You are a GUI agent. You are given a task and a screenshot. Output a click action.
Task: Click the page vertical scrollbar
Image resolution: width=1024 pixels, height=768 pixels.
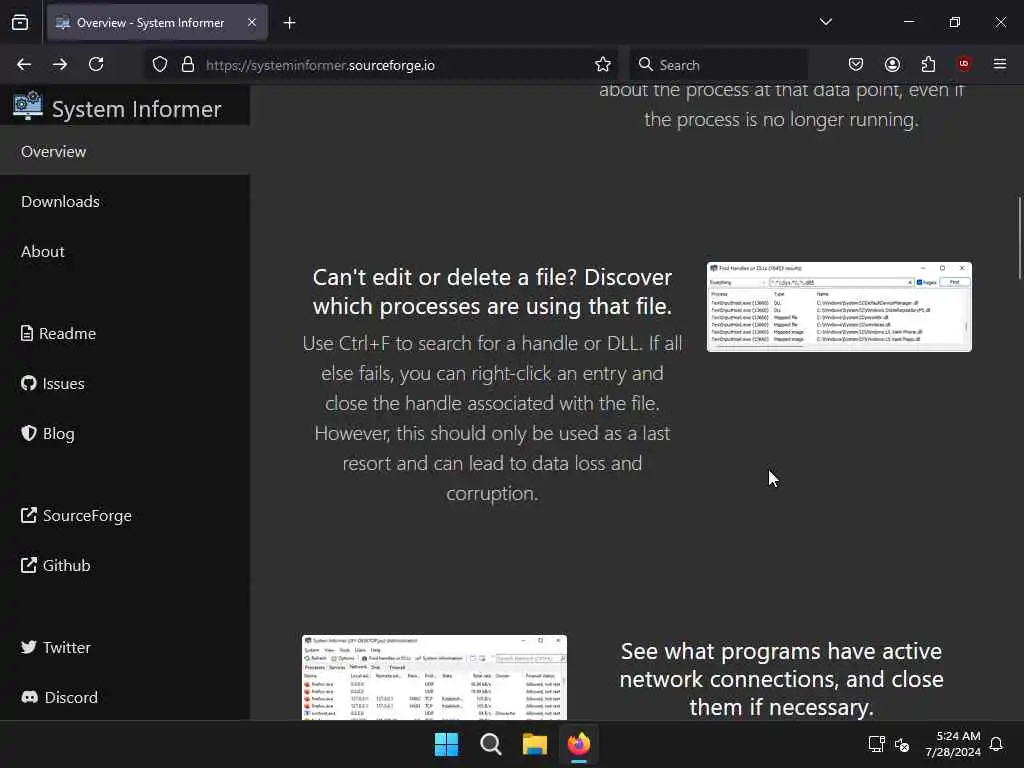pyautogui.click(x=1019, y=238)
